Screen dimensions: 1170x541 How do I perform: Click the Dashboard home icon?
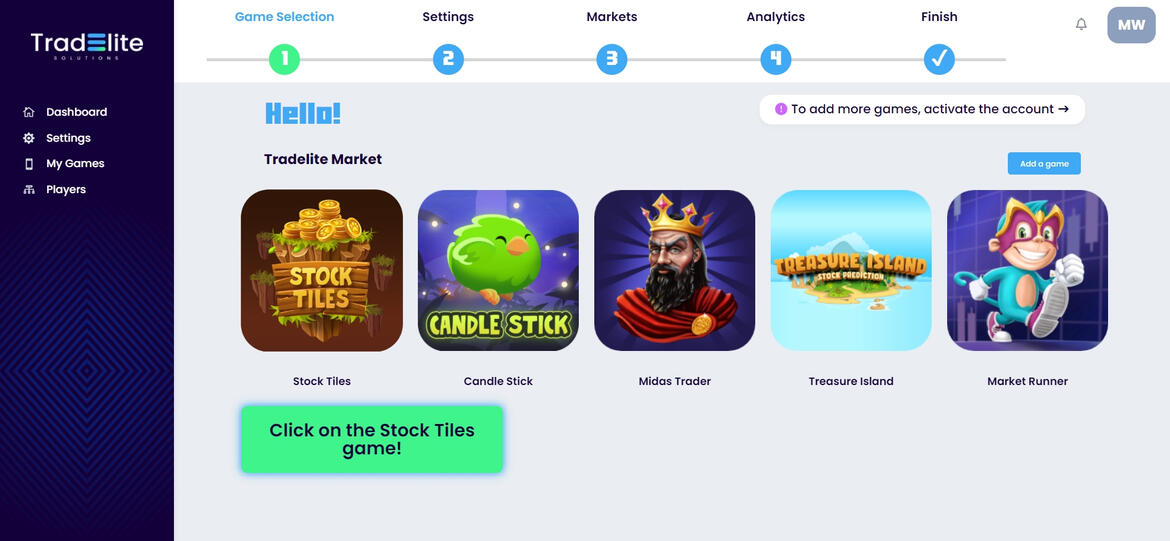pos(29,112)
